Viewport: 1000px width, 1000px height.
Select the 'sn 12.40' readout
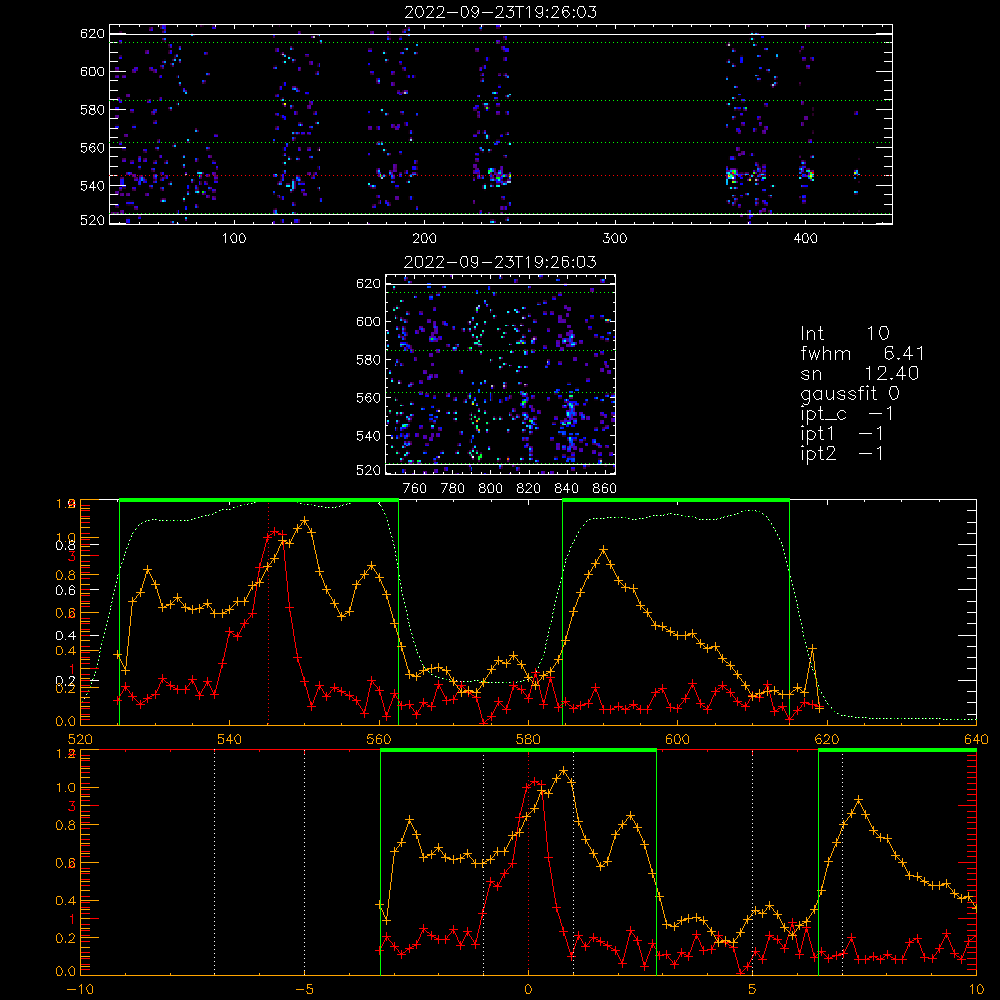[x=860, y=374]
